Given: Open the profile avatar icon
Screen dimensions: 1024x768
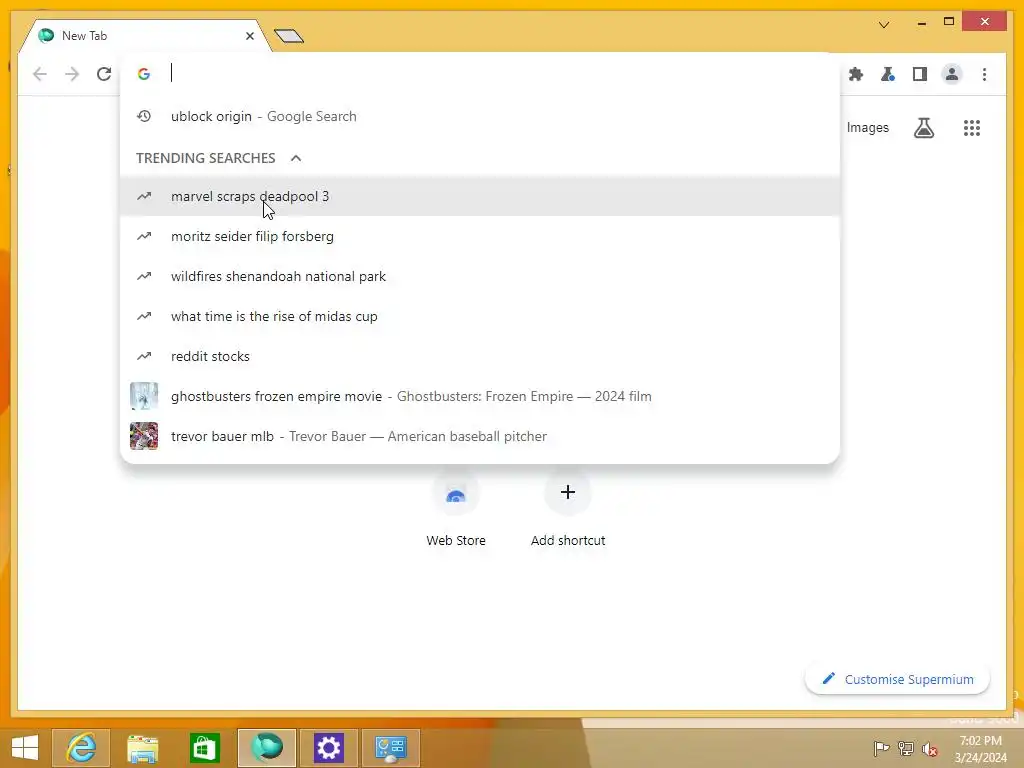Looking at the screenshot, I should point(952,74).
